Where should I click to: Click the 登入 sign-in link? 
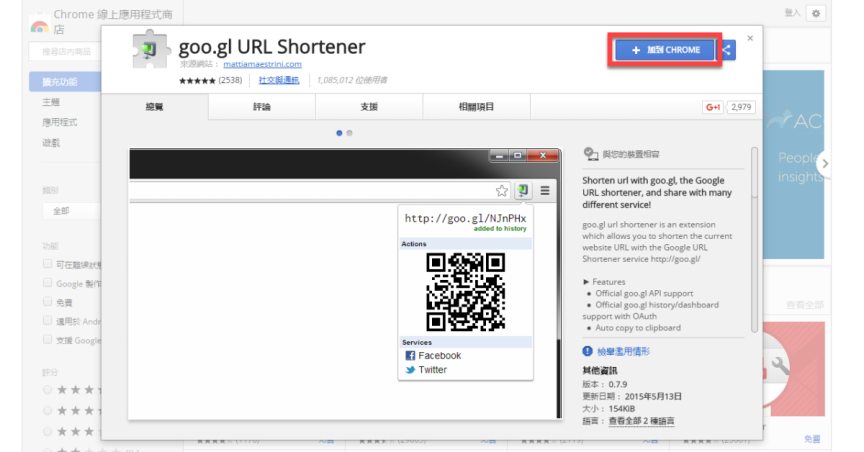(x=792, y=13)
